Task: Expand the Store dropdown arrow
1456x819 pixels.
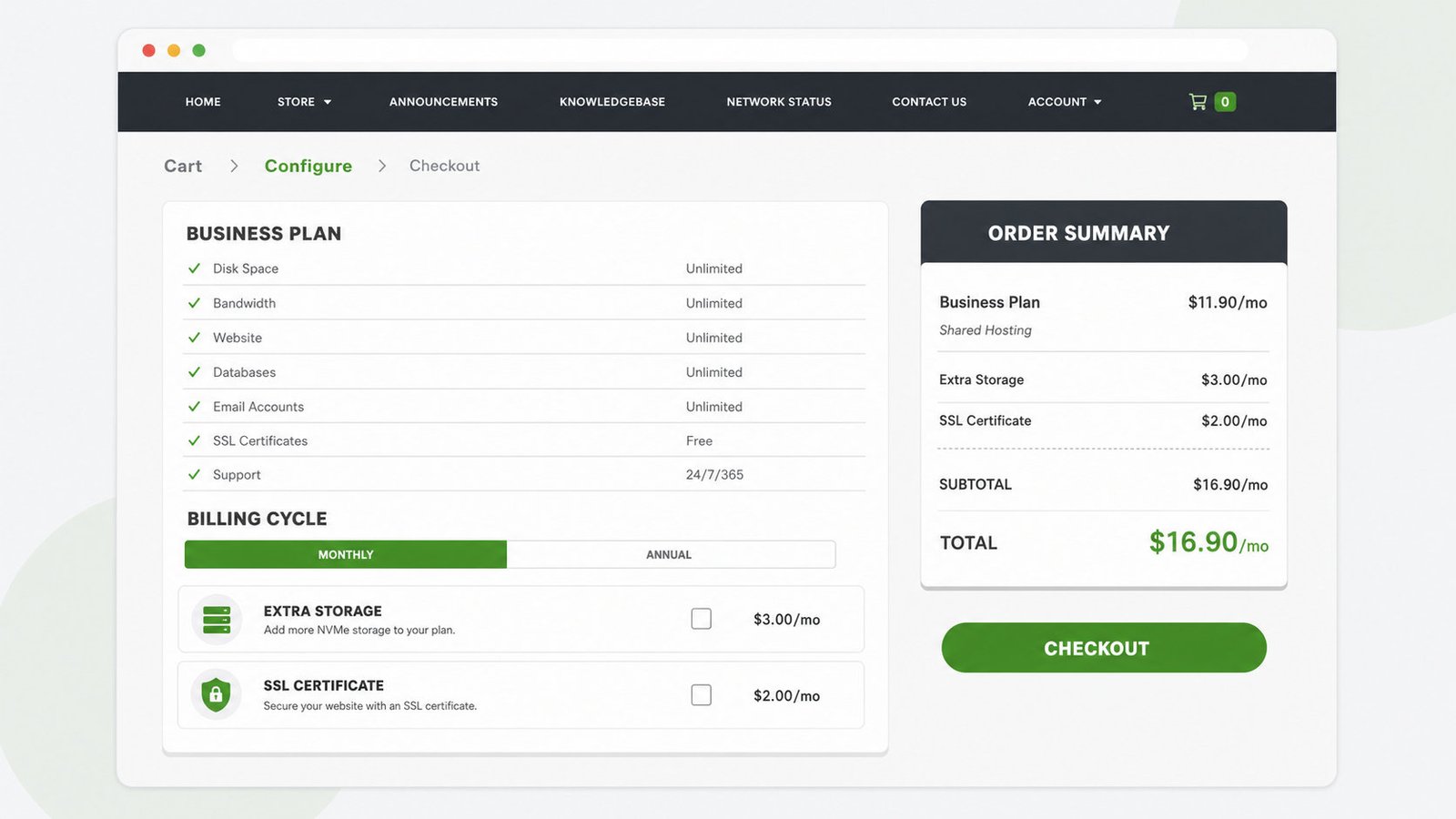Action: click(328, 102)
